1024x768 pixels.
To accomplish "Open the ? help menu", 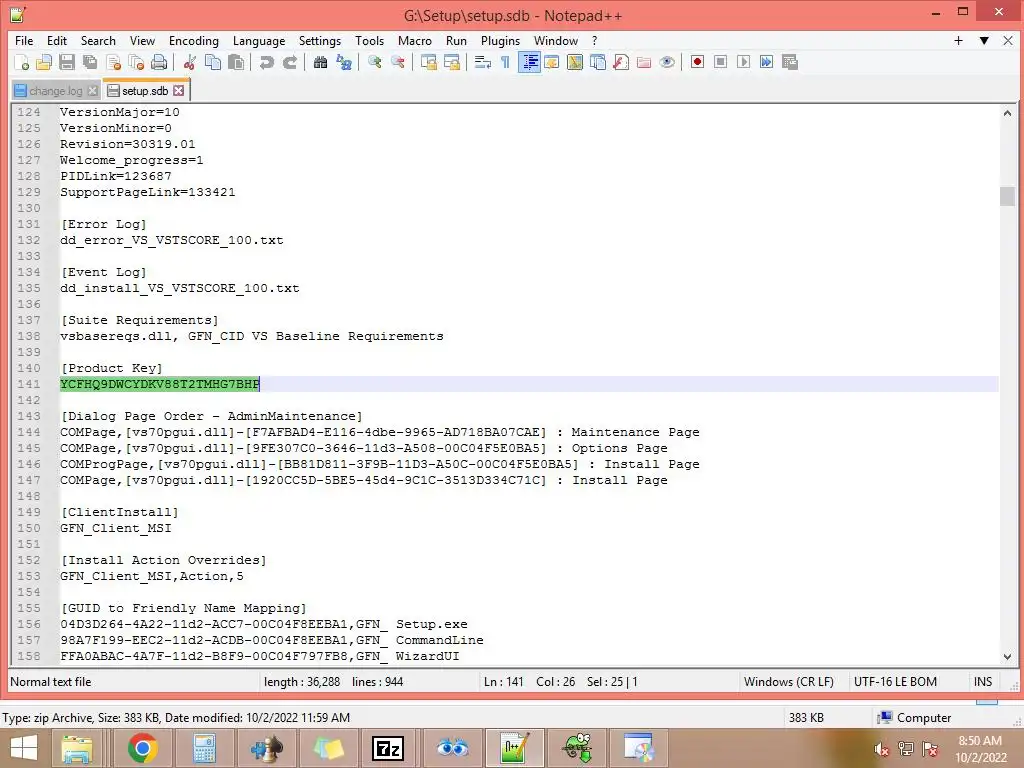I will pos(594,40).
